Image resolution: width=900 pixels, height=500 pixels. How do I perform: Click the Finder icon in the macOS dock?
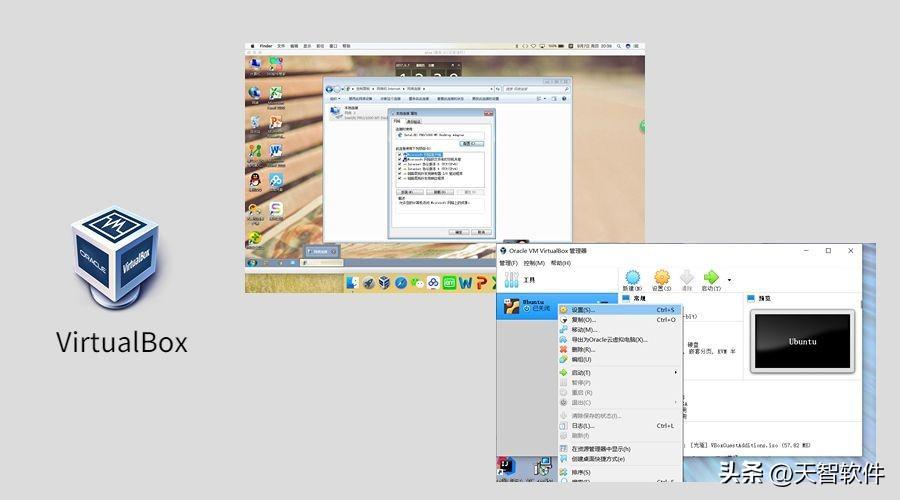[x=354, y=283]
